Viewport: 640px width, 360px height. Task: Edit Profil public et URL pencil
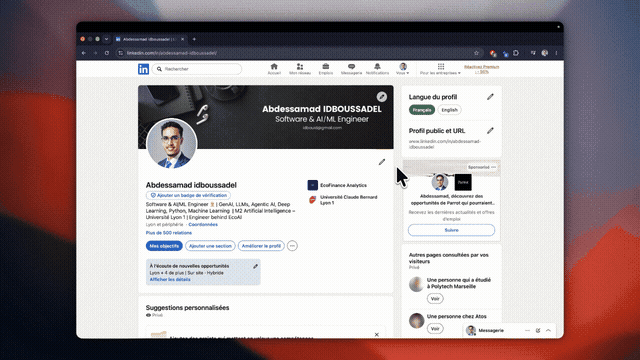[x=490, y=131]
